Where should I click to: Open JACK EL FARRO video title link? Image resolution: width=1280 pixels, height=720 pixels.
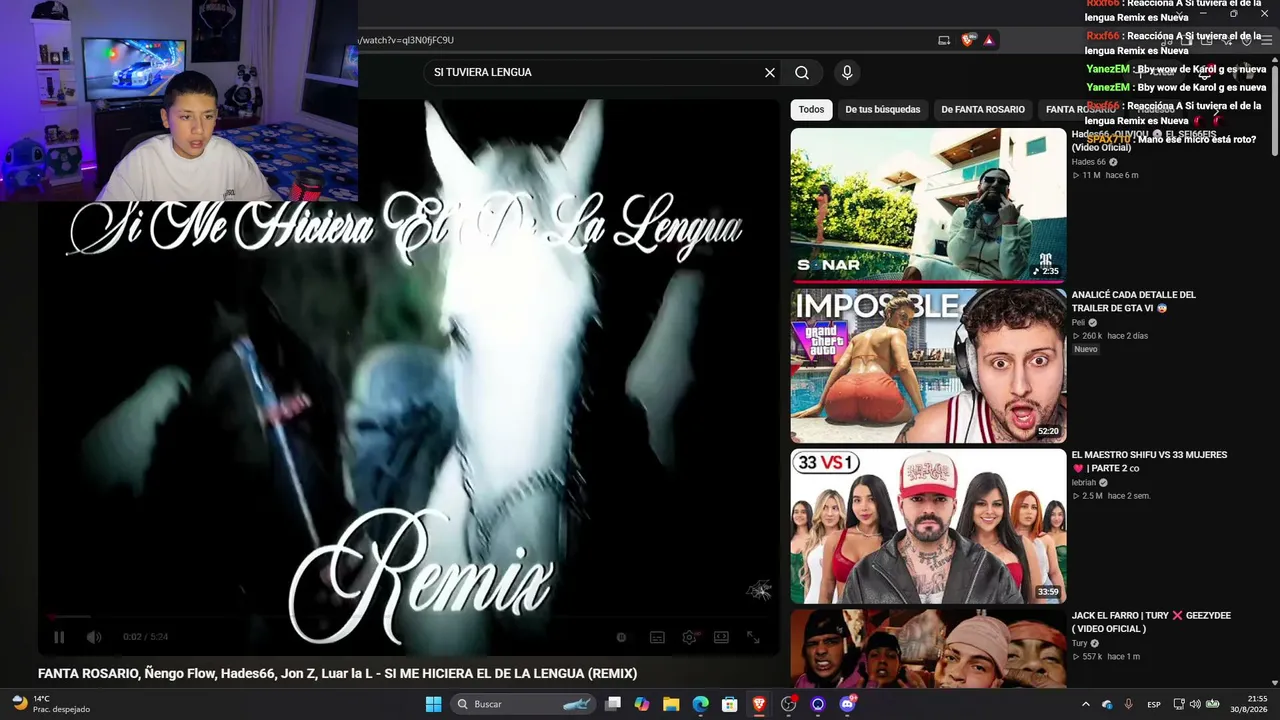(x=1151, y=622)
